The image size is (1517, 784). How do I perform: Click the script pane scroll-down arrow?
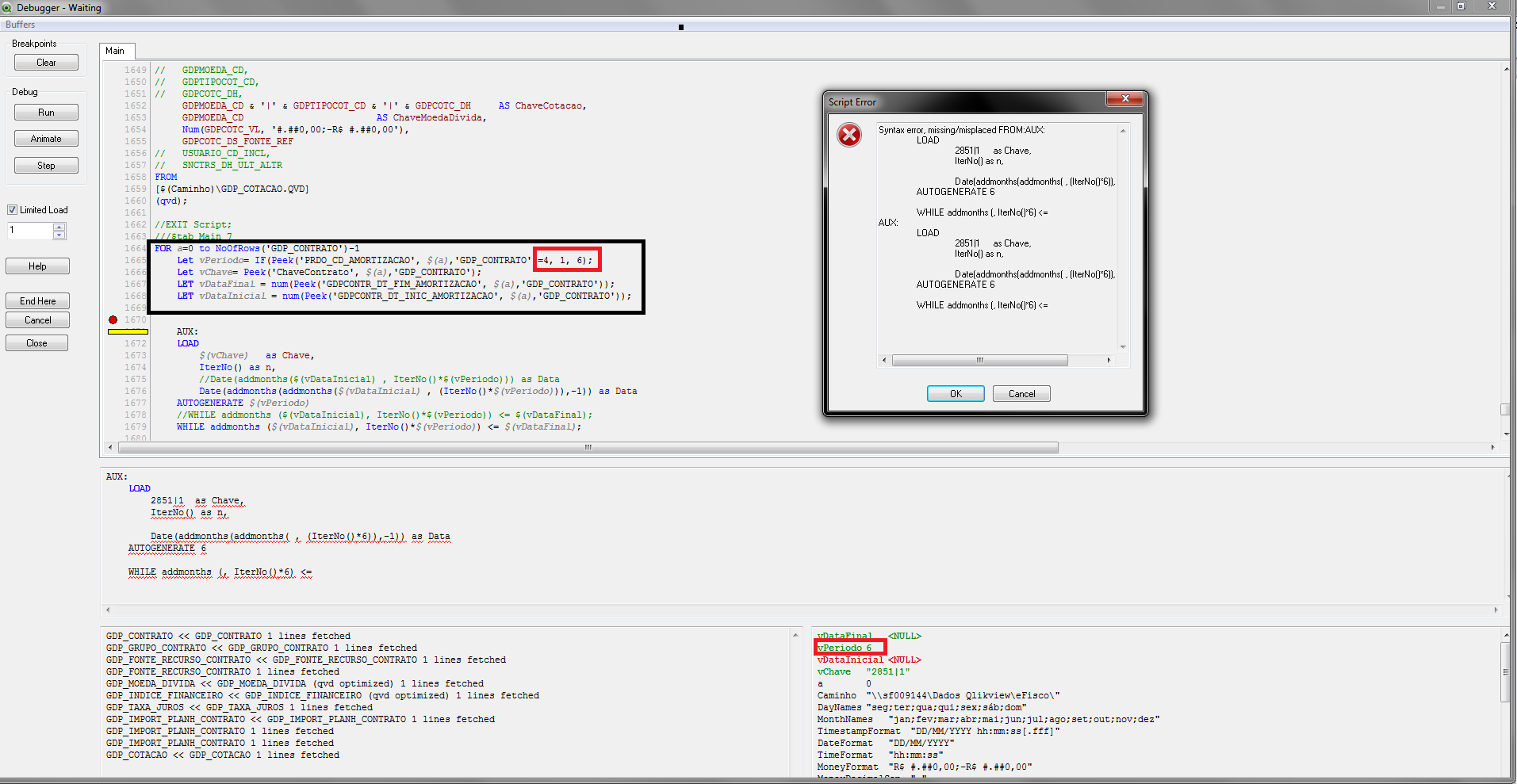[1506, 434]
